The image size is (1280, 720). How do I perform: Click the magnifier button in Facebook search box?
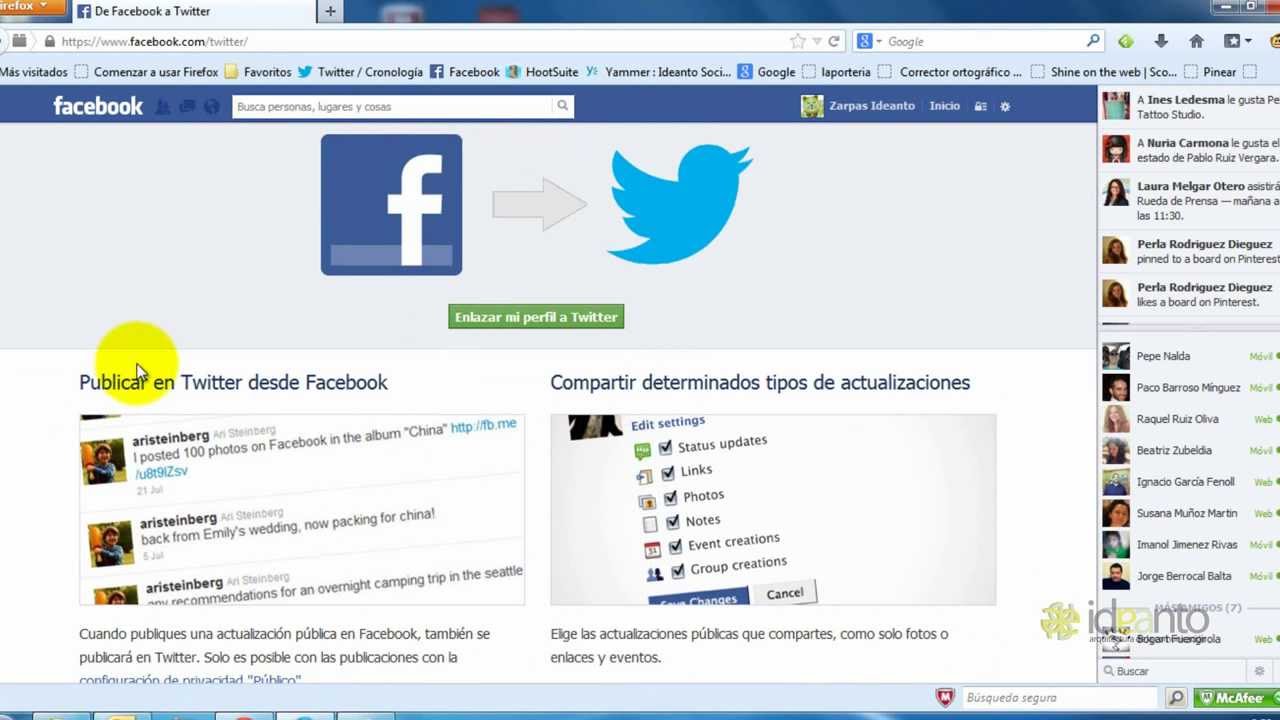point(563,106)
